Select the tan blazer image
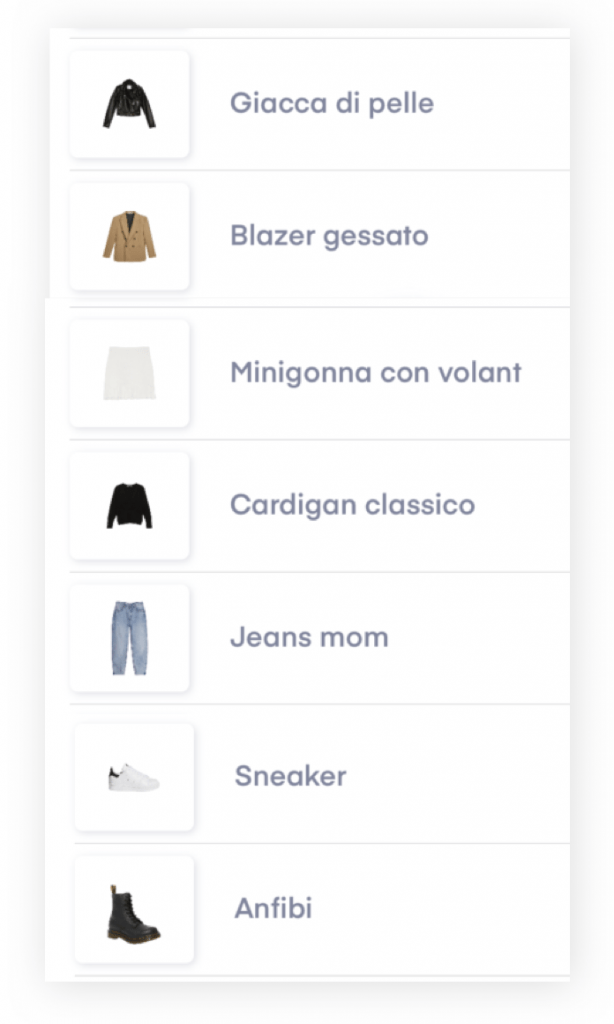The height and width of the screenshot is (1024, 614). pos(129,237)
